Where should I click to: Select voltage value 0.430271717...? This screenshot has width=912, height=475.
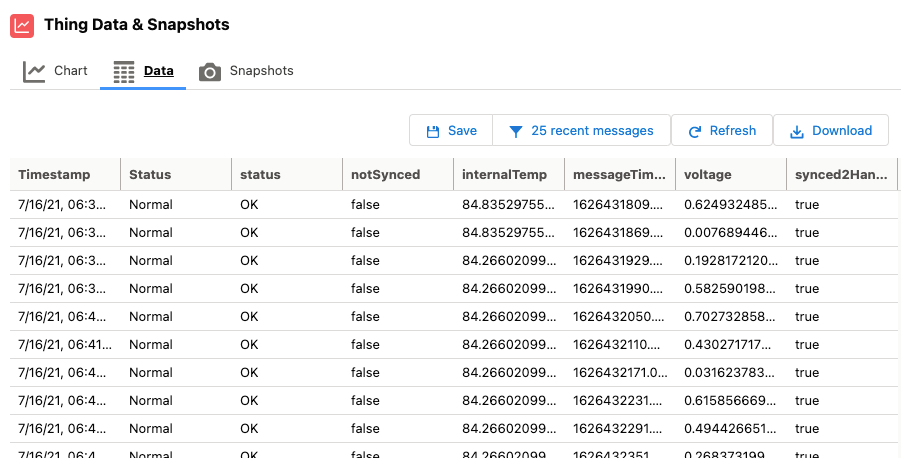coord(727,344)
